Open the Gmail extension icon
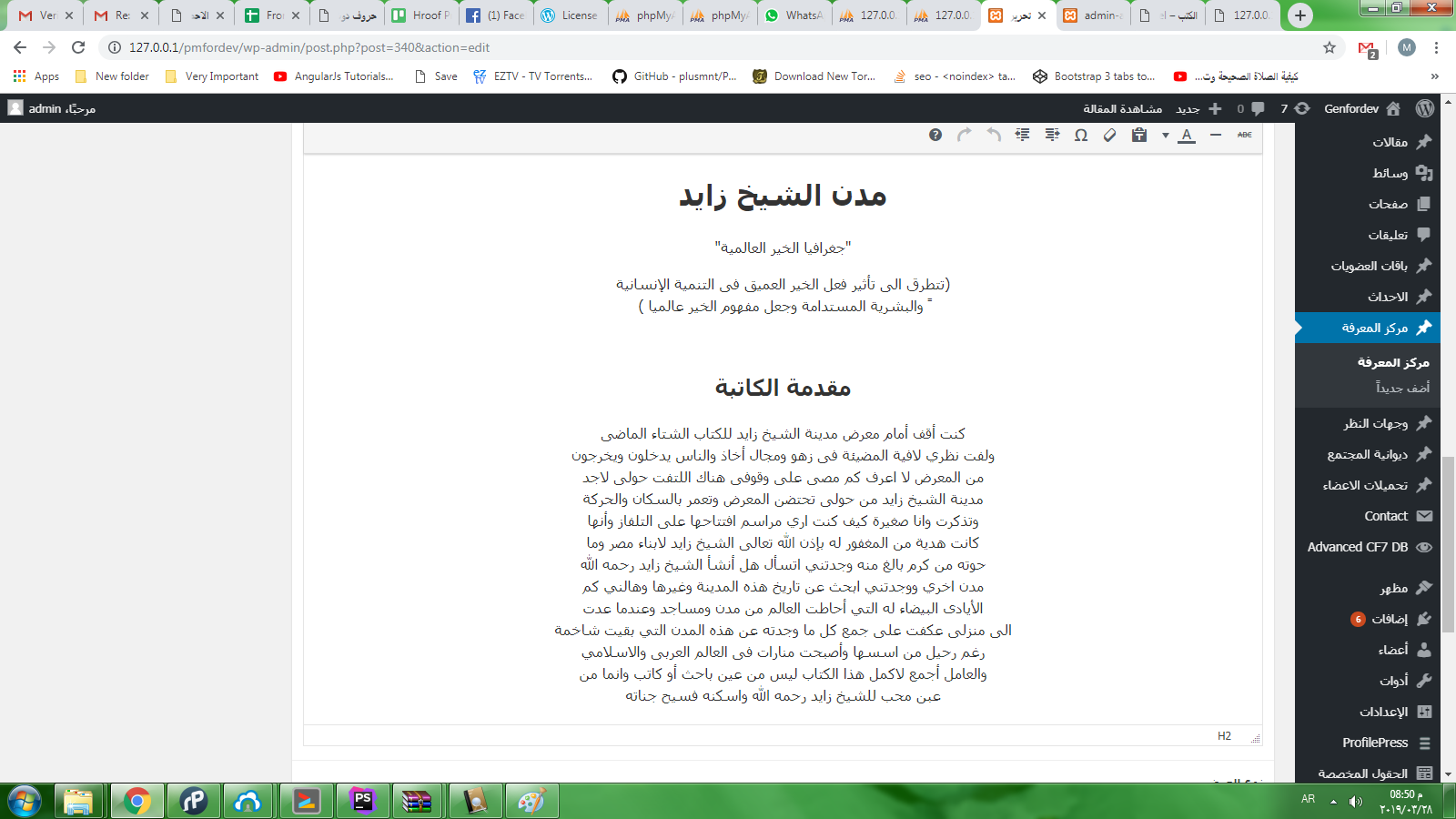Image resolution: width=1456 pixels, height=819 pixels. click(1368, 49)
